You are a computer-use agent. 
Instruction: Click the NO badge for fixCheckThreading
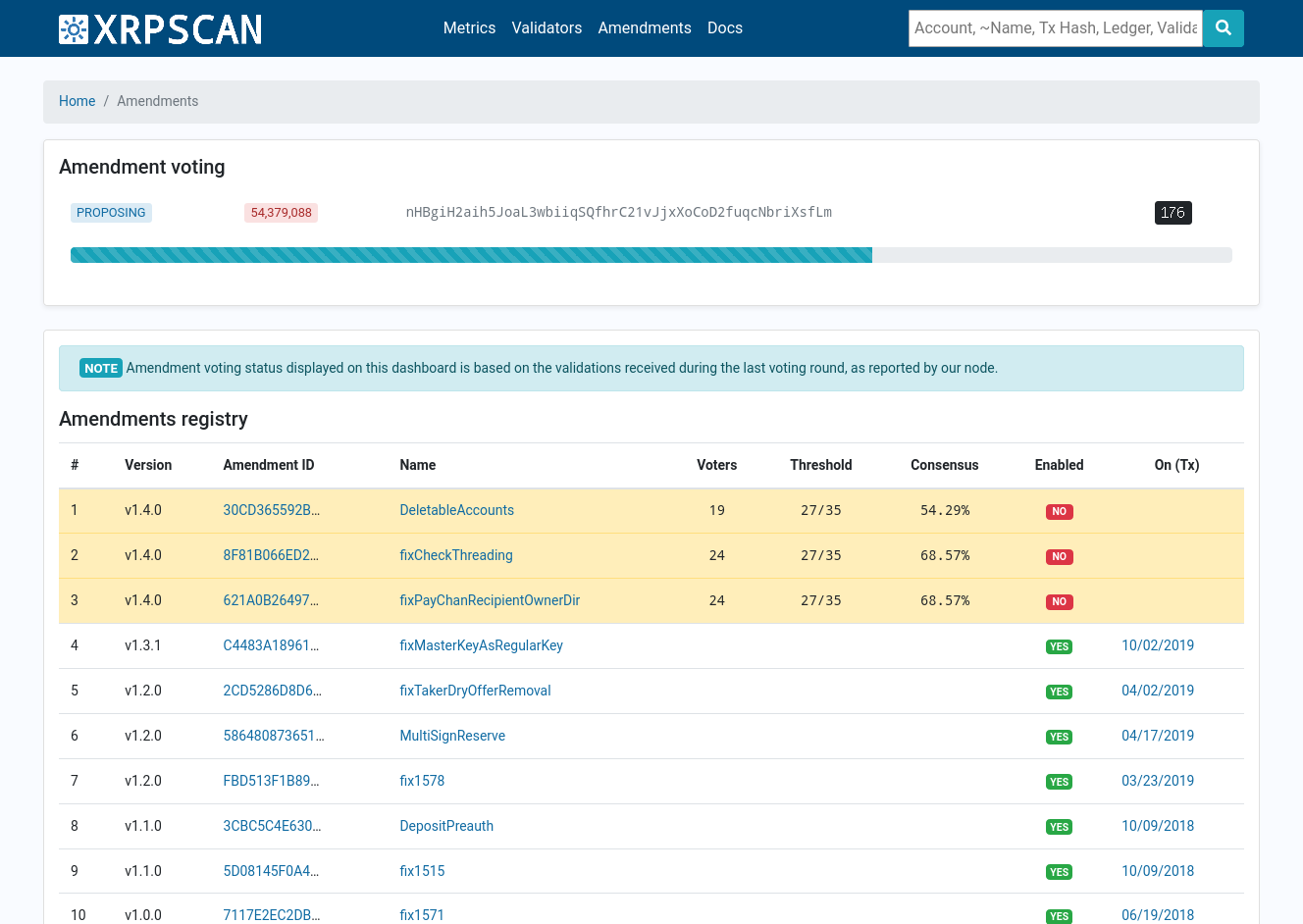[x=1059, y=556]
